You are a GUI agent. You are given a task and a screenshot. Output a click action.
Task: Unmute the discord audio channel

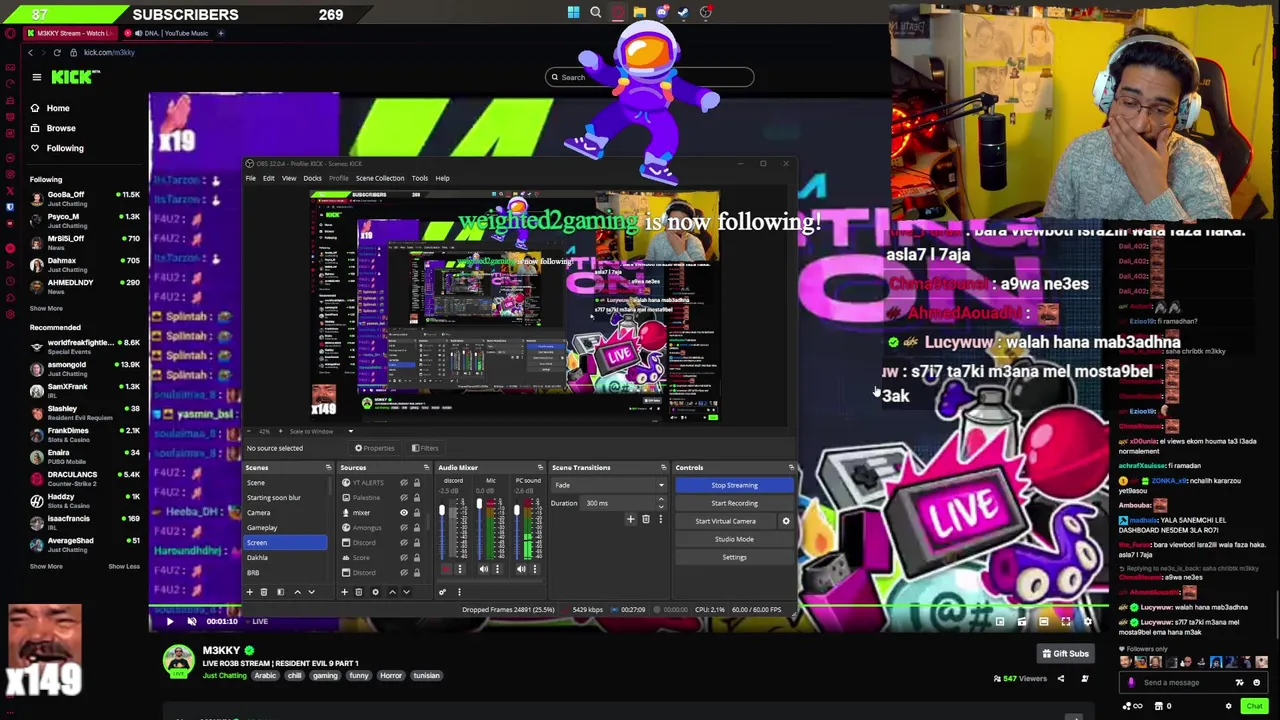[446, 569]
